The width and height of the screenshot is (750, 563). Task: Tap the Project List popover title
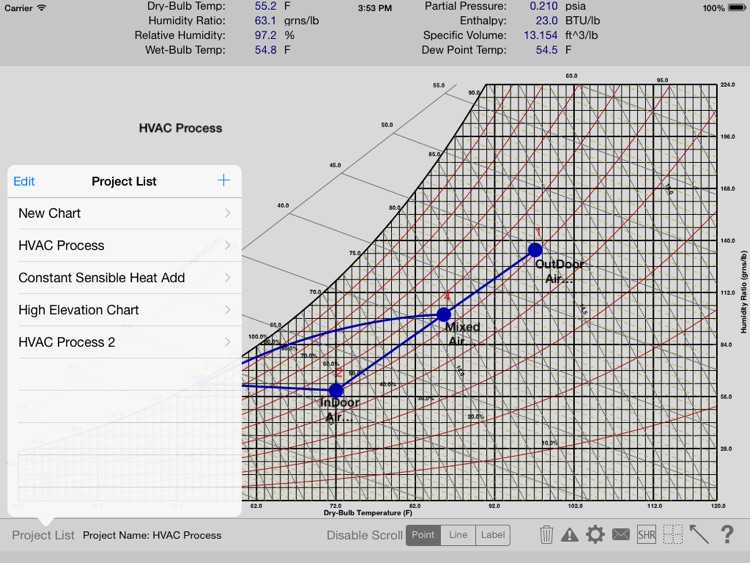(124, 181)
